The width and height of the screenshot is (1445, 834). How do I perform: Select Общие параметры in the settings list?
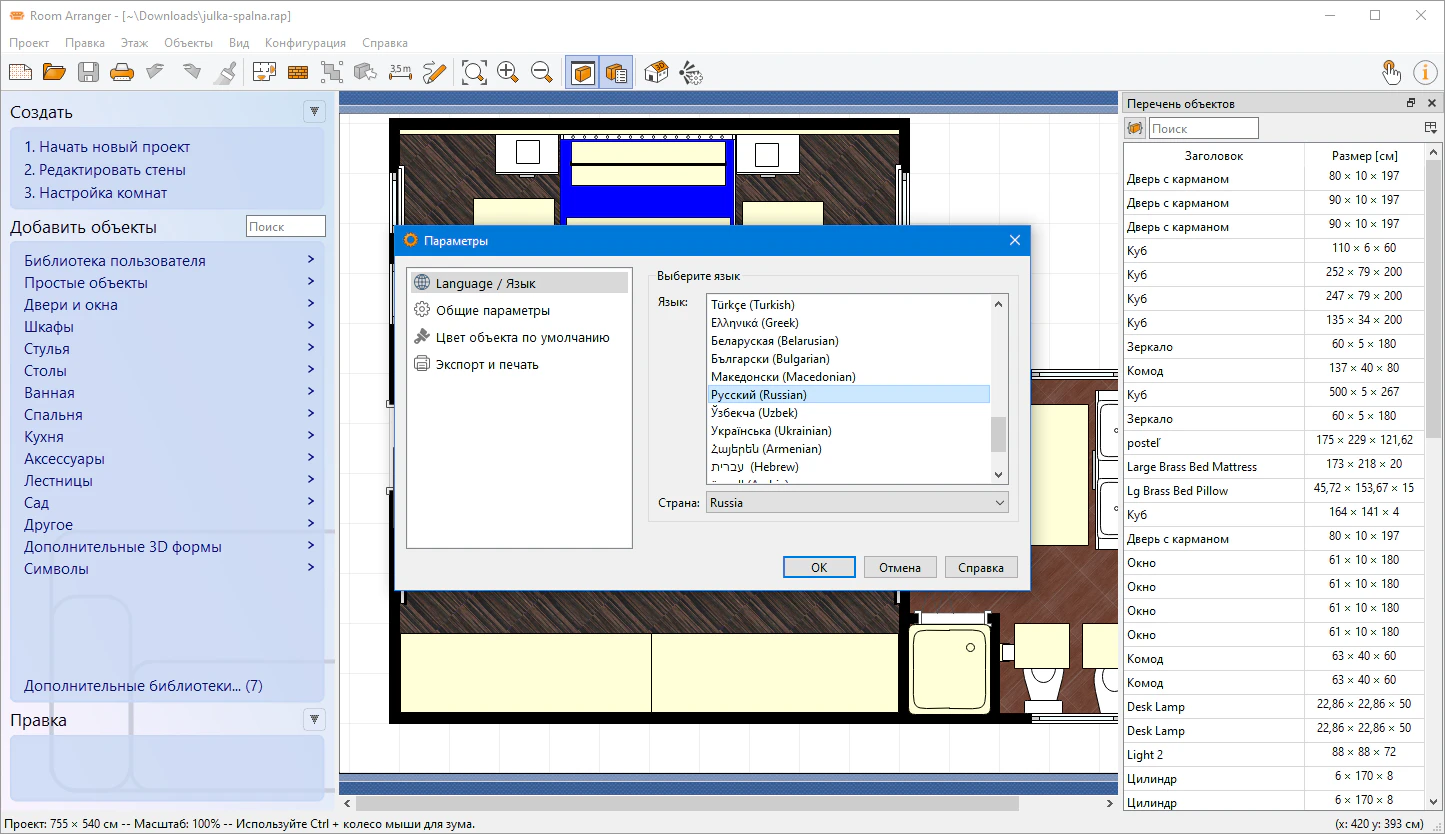492,311
